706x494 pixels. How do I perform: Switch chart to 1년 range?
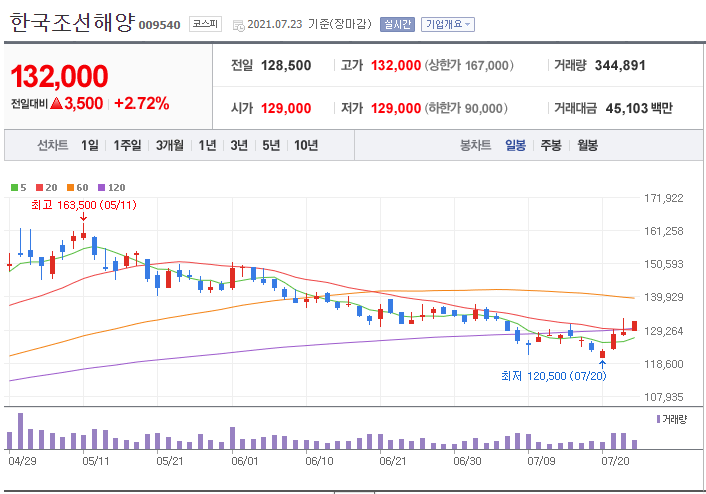[x=207, y=145]
